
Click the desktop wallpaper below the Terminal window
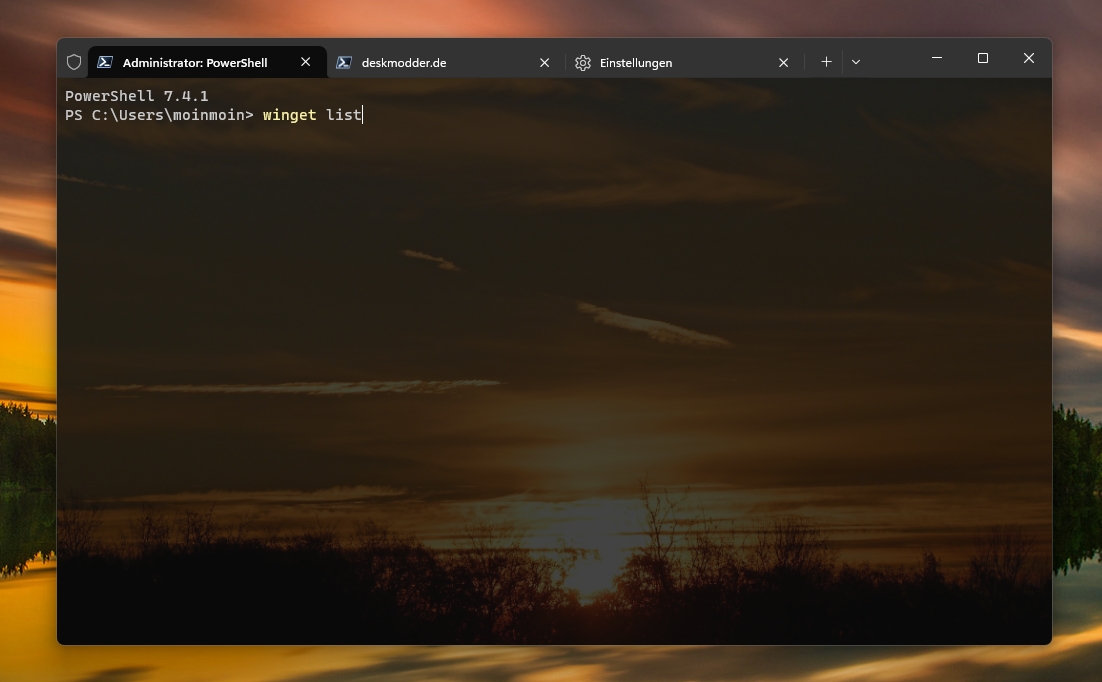[x=550, y=664]
